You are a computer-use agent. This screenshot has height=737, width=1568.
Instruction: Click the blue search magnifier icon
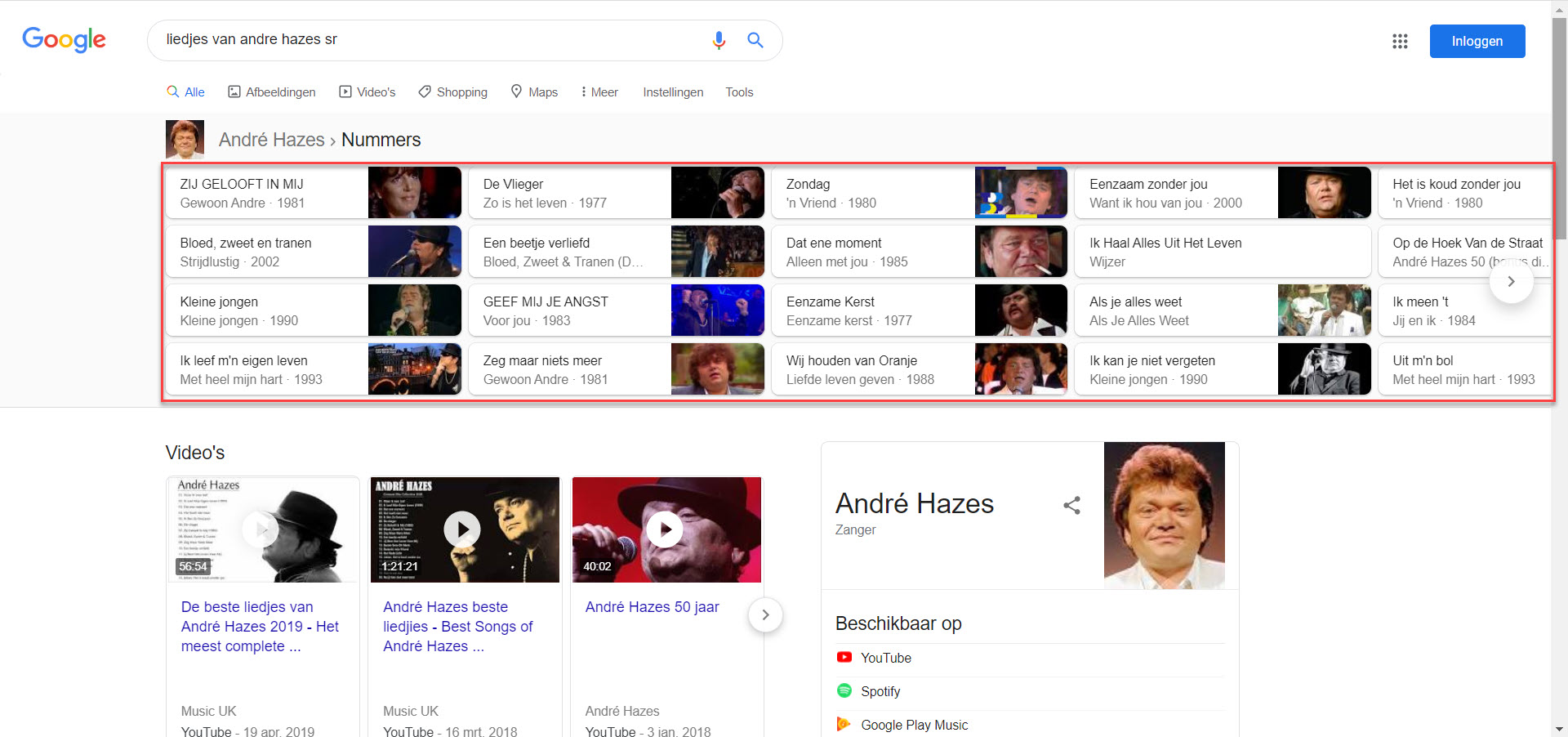(x=755, y=40)
